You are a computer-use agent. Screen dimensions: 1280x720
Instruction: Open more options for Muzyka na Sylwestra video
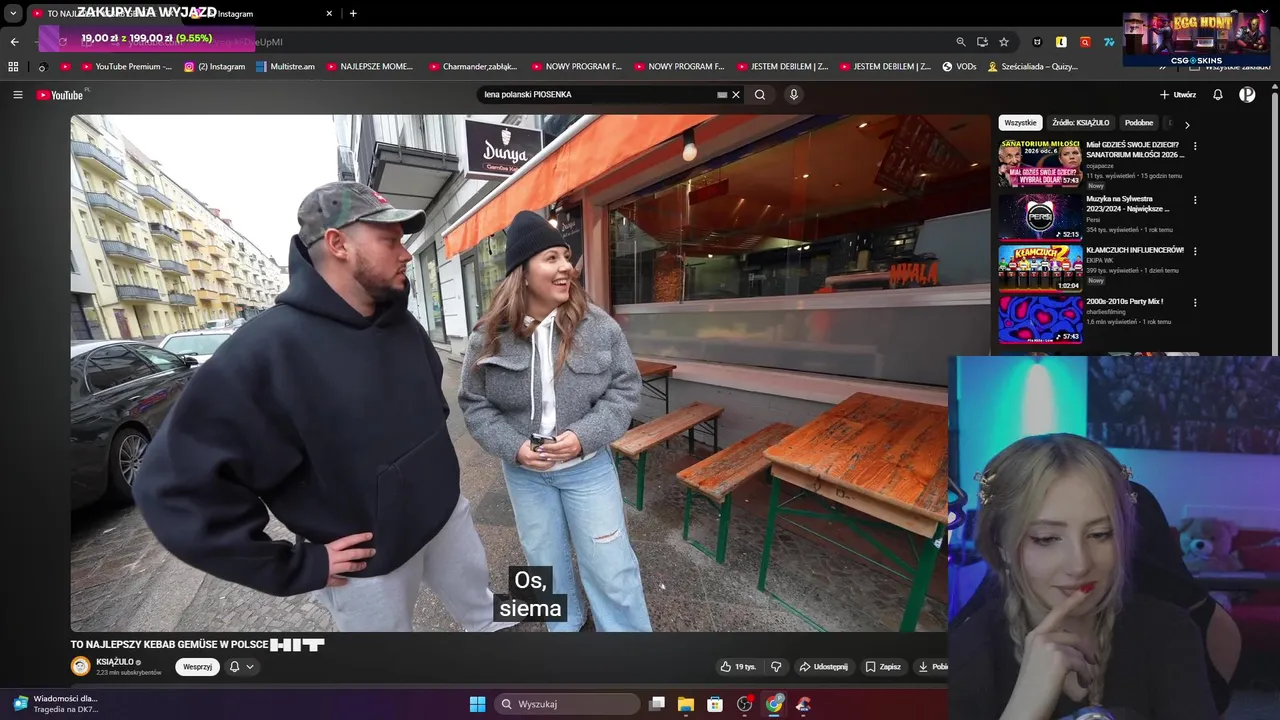[x=1195, y=200]
